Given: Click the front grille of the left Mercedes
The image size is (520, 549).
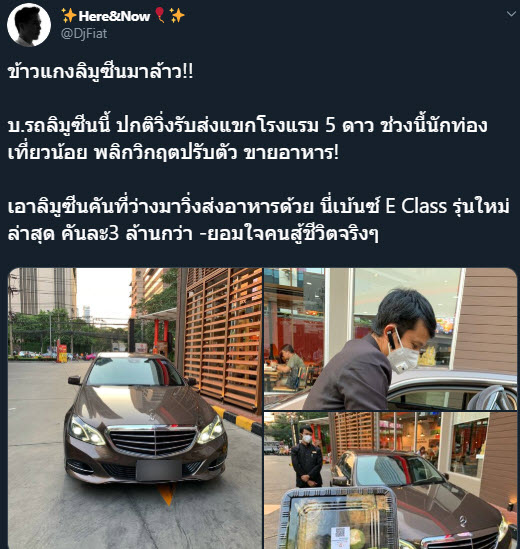Looking at the screenshot, I should 153,442.
